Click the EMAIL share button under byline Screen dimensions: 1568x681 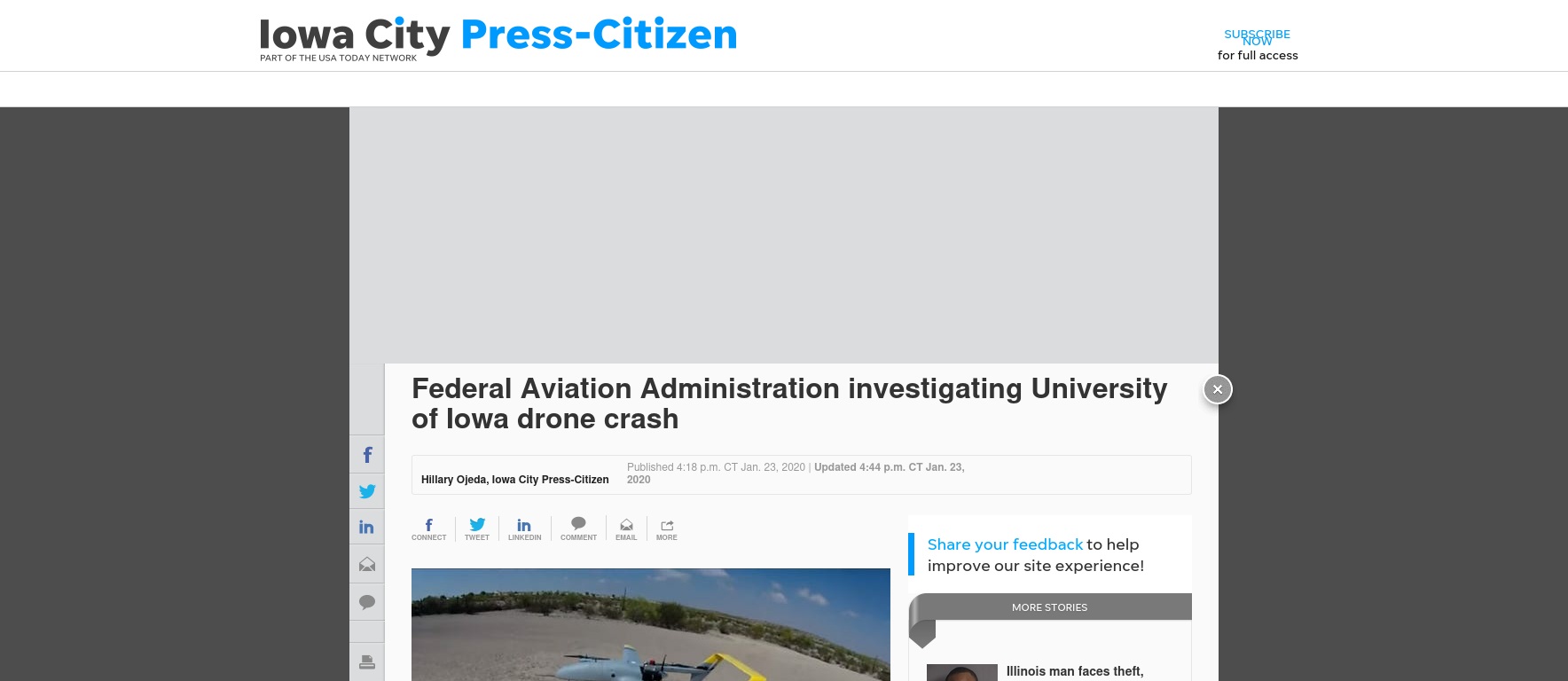626,529
